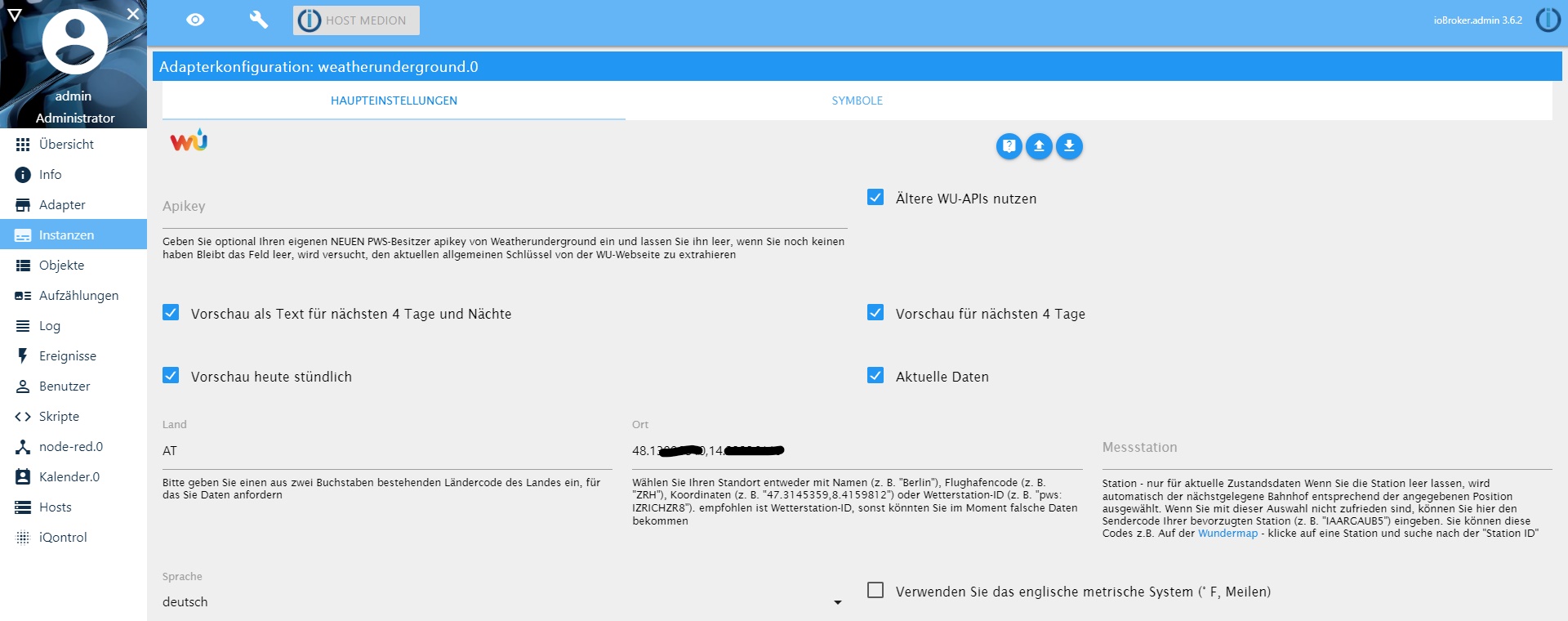Switch to the Haupteinstellungen tab
1568x621 pixels.
[394, 101]
